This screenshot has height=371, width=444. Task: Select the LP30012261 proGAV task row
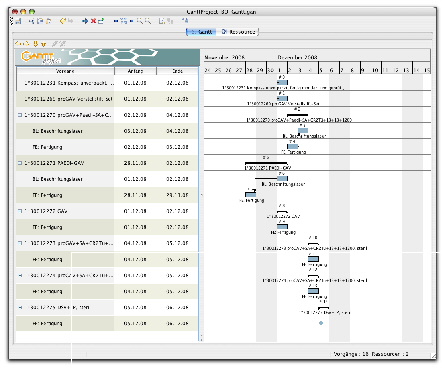(x=107, y=99)
